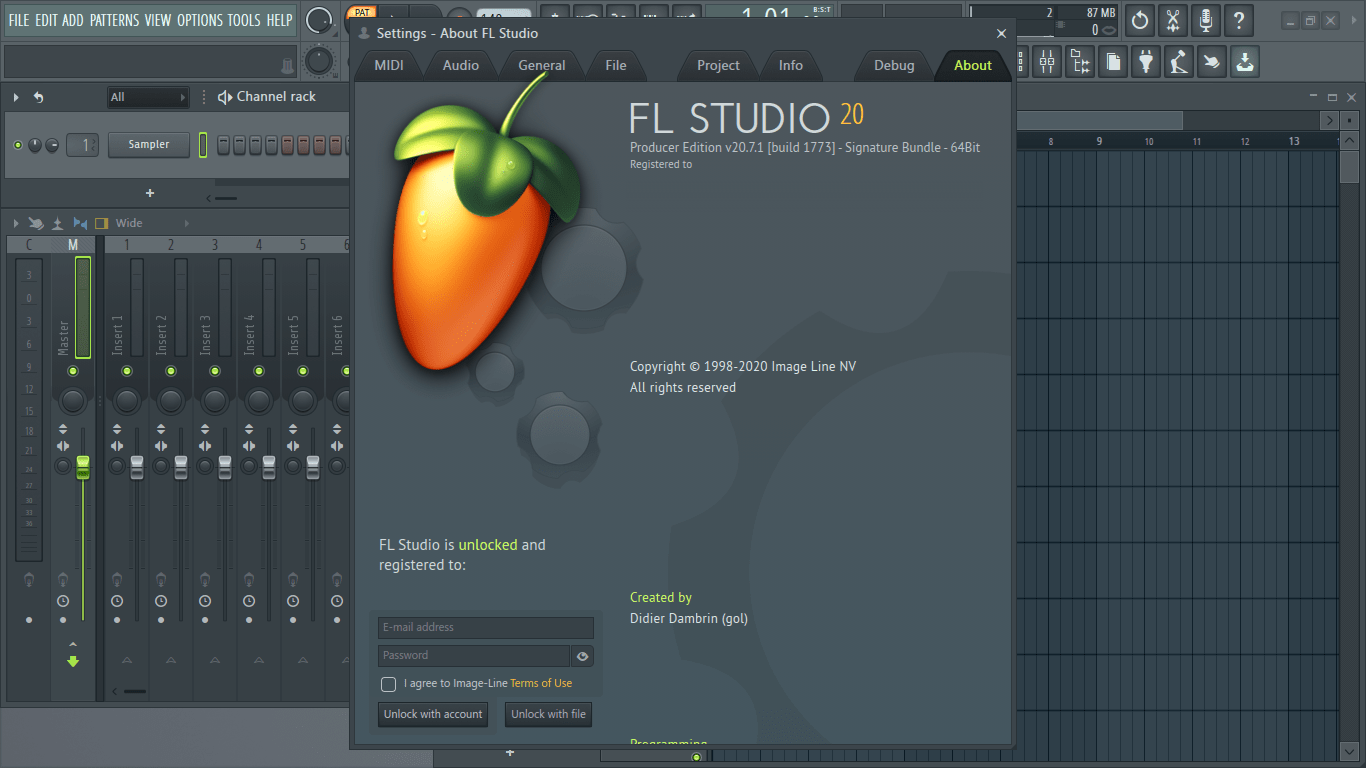Click the mixer multi-touch hand icon
This screenshot has height=768, width=1366.
click(x=36, y=223)
